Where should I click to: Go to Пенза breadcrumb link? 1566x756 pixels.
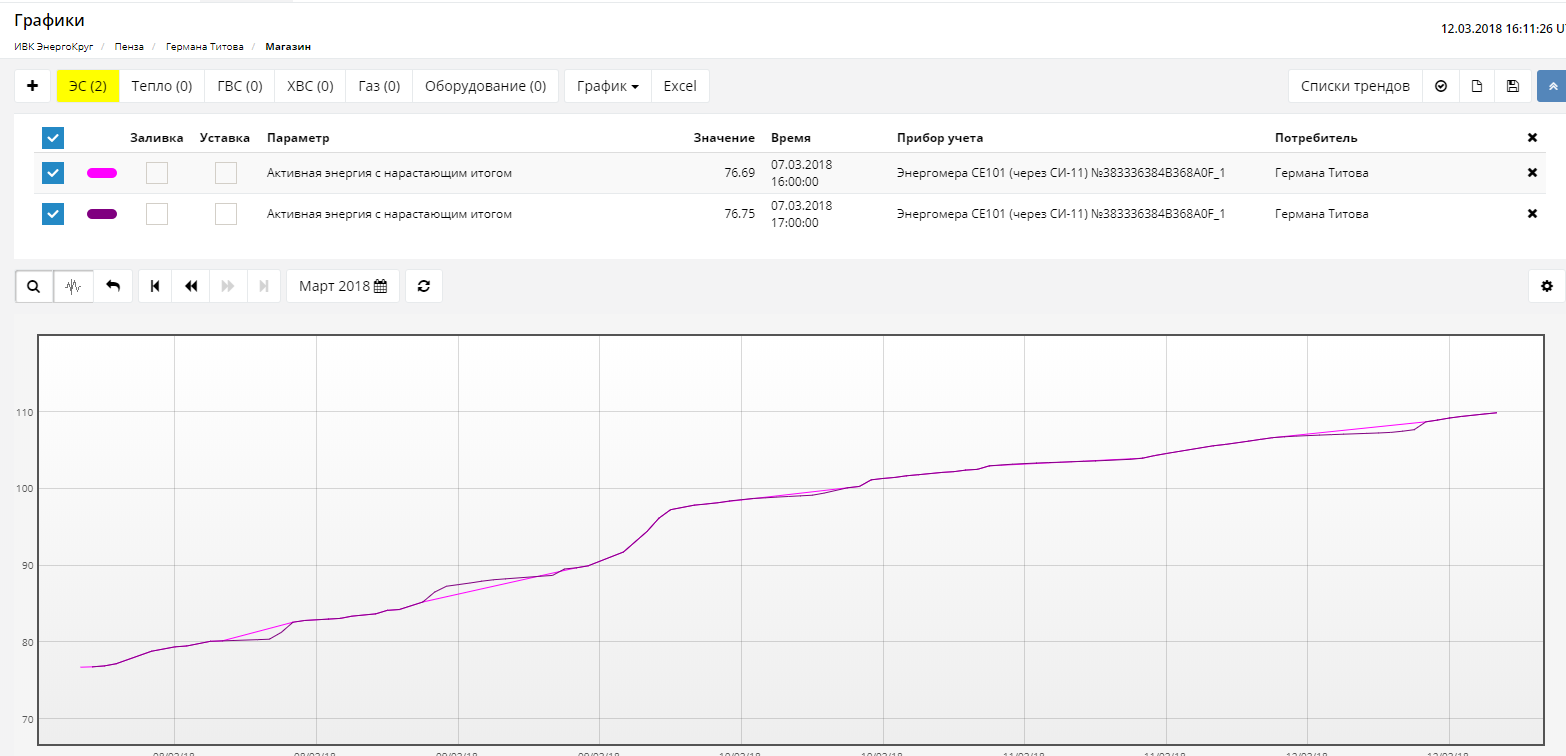129,47
